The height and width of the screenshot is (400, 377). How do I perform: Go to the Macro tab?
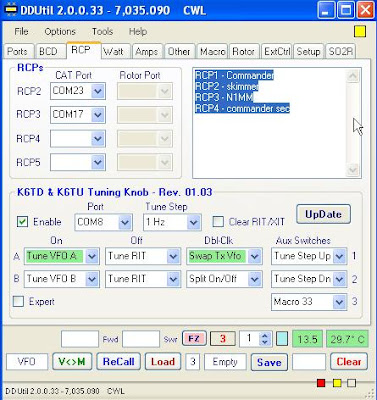point(212,52)
